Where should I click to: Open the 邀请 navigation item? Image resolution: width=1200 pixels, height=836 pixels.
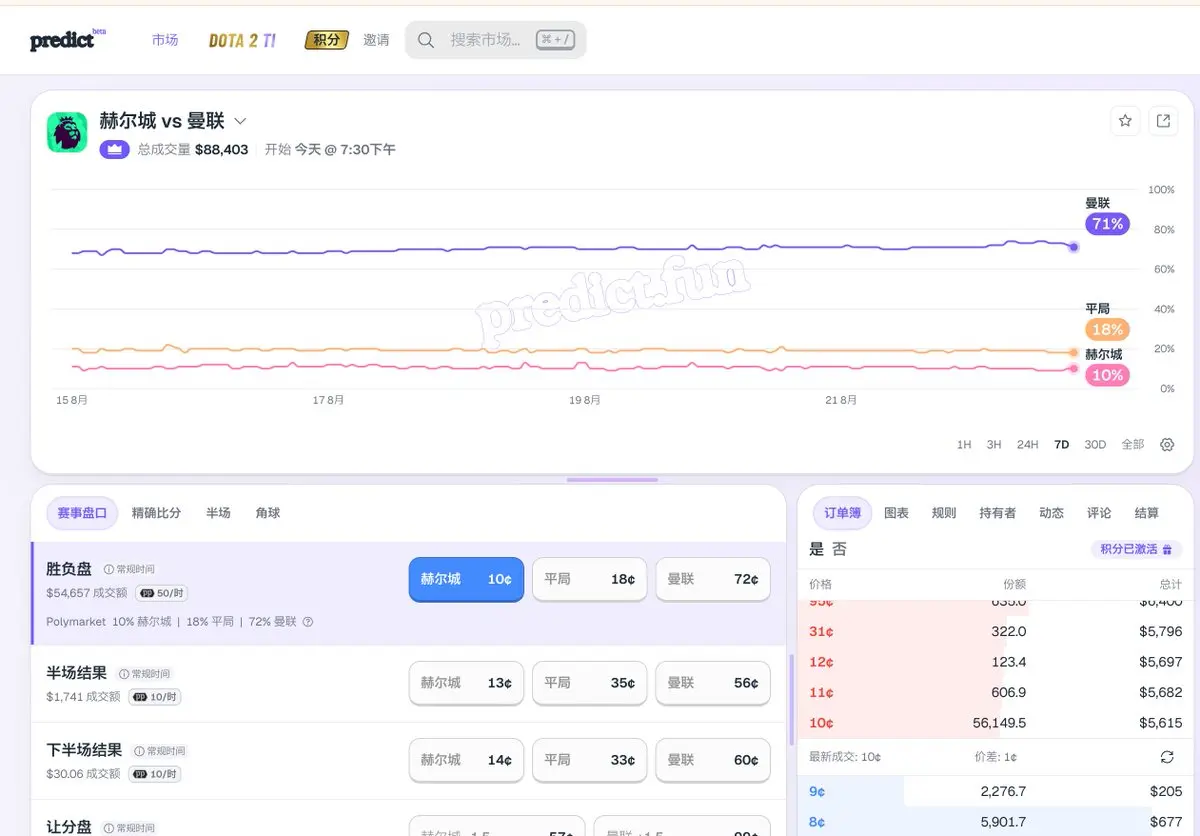point(376,40)
